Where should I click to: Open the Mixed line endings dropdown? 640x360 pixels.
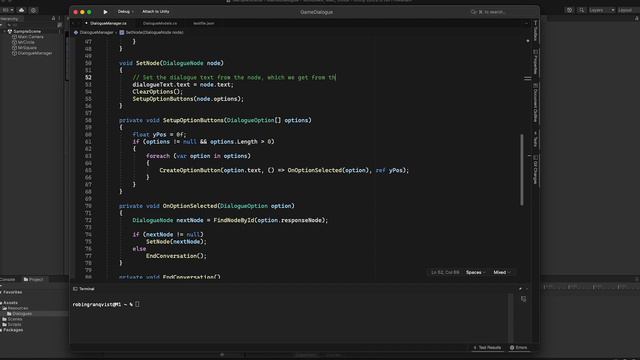pos(502,272)
